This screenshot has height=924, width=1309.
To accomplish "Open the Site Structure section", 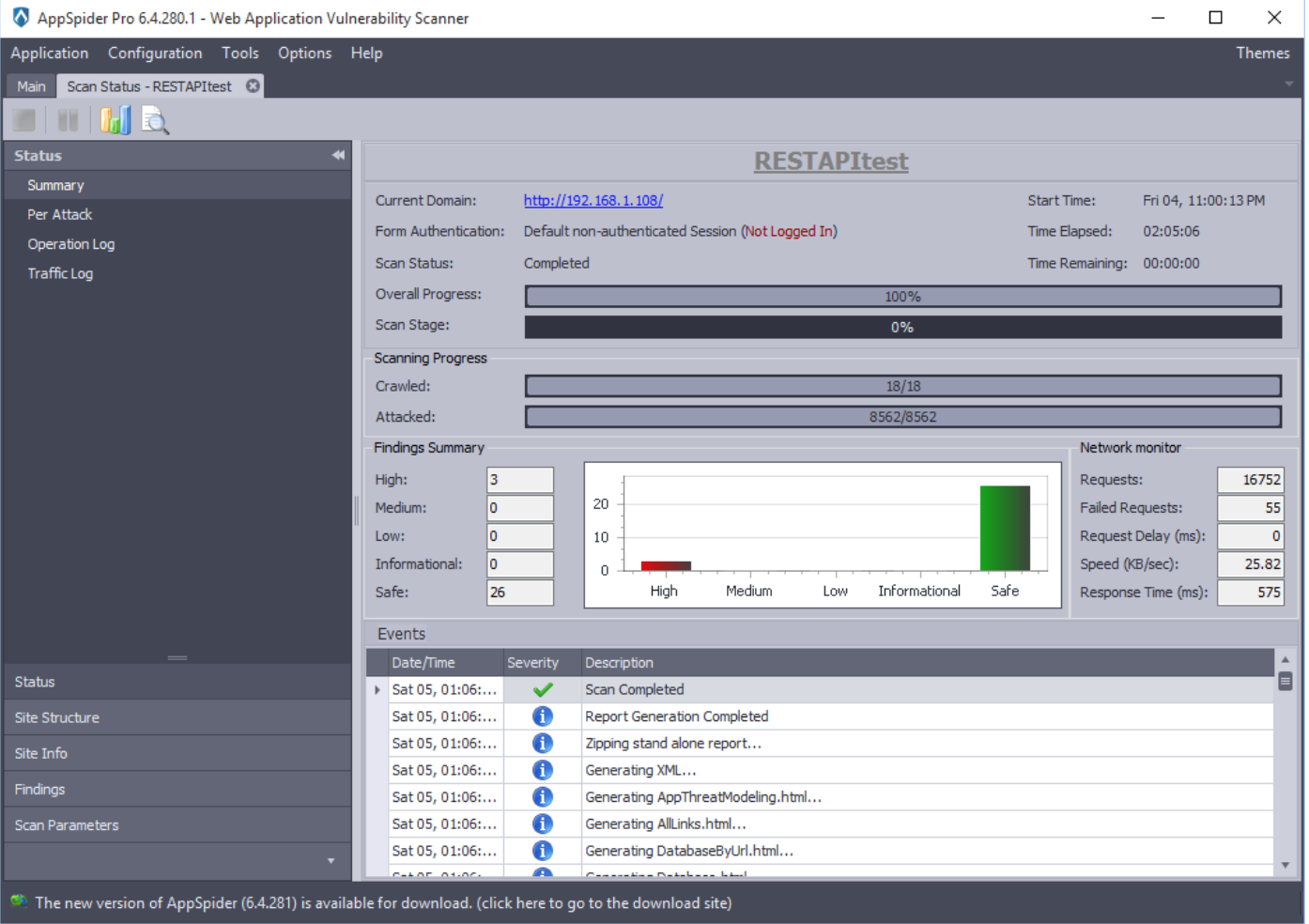I will [x=177, y=717].
